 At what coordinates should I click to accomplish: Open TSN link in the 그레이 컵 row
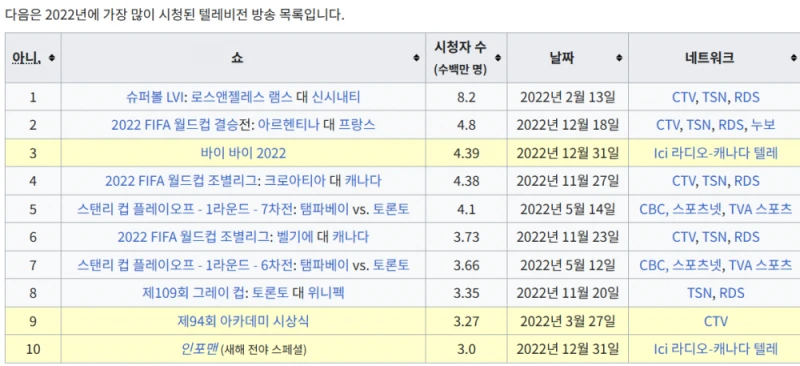(699, 294)
